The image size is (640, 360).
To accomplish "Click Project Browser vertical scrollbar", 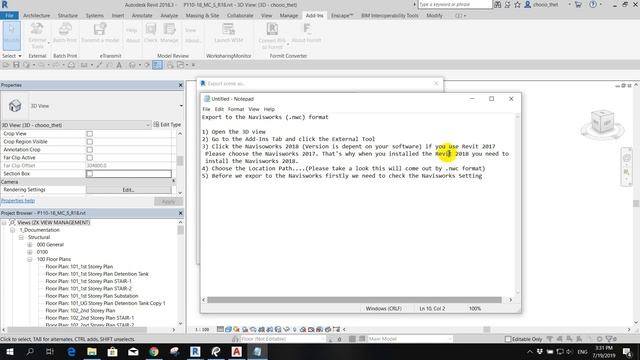I will (x=180, y=230).
